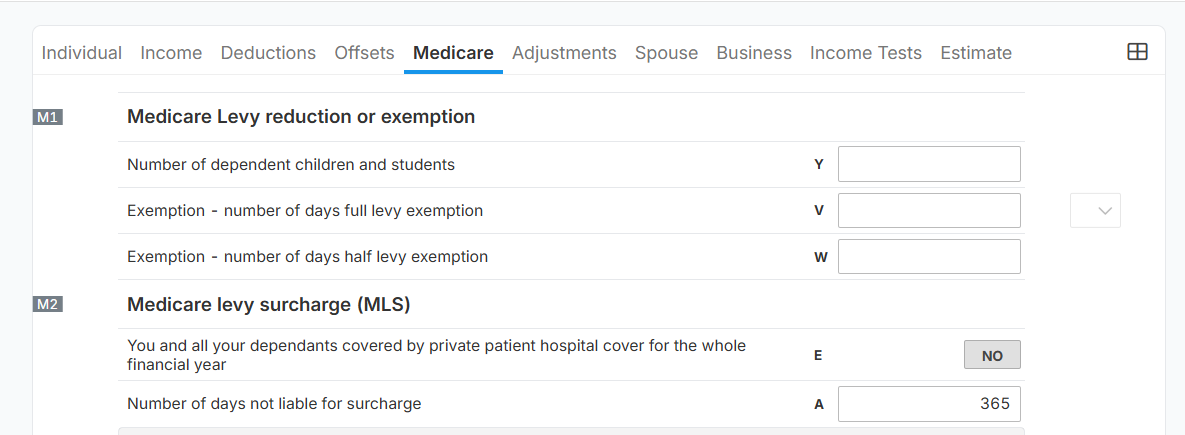The image size is (1185, 435).
Task: Switch to the Income tab
Action: (x=171, y=53)
